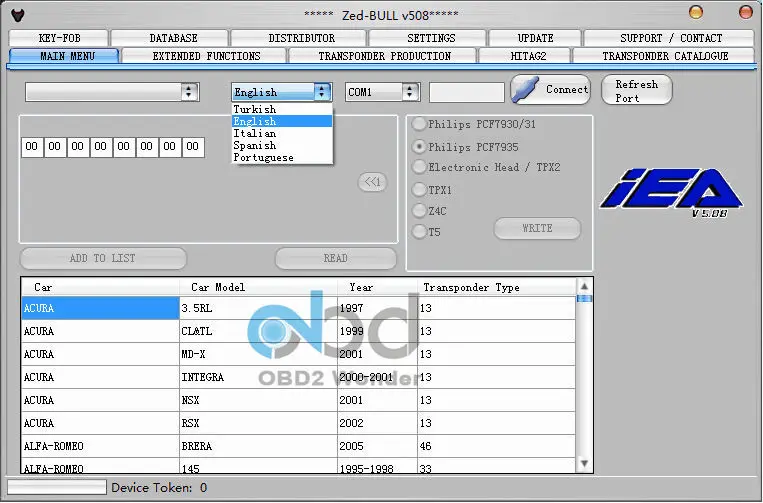
Task: Select the NSX model cell
Action: coord(258,400)
